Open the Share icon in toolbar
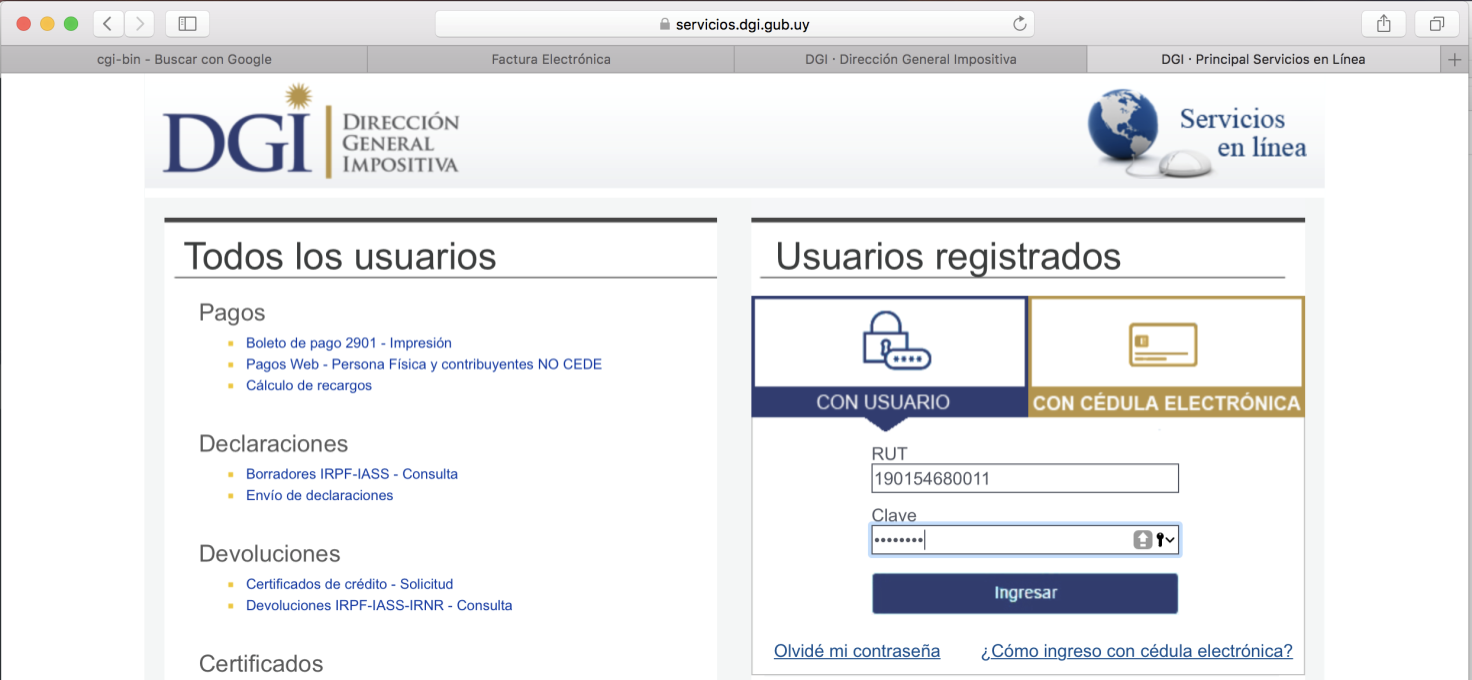The height and width of the screenshot is (680, 1472). [x=1384, y=24]
